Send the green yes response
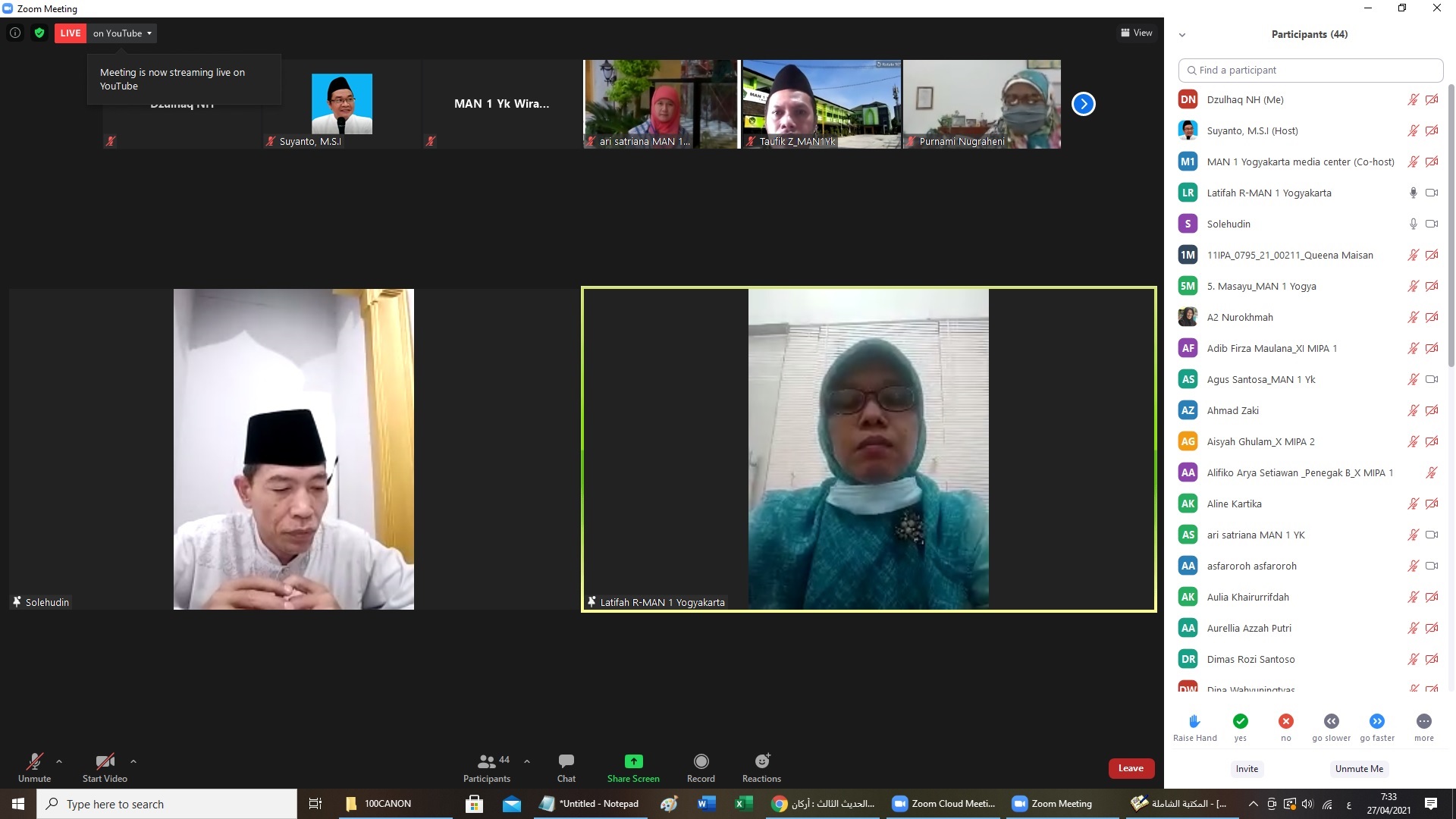This screenshot has width=1456, height=819. pos(1240,721)
